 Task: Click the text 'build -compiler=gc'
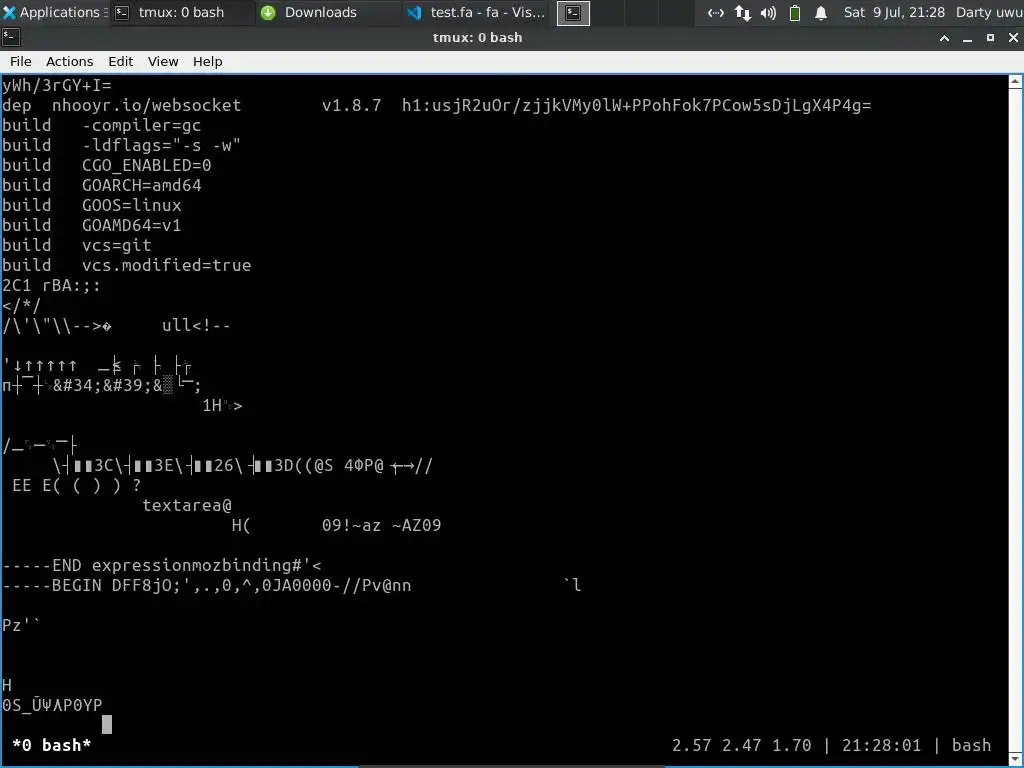coord(101,125)
